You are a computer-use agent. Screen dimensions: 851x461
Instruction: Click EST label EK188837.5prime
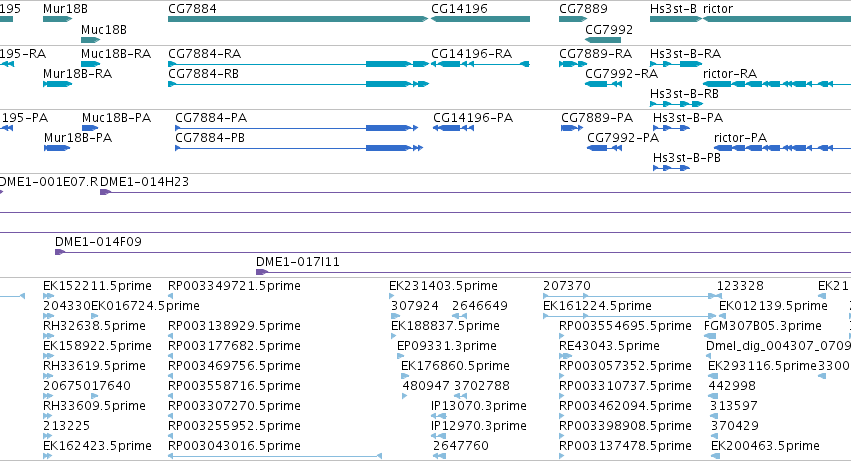coord(446,326)
